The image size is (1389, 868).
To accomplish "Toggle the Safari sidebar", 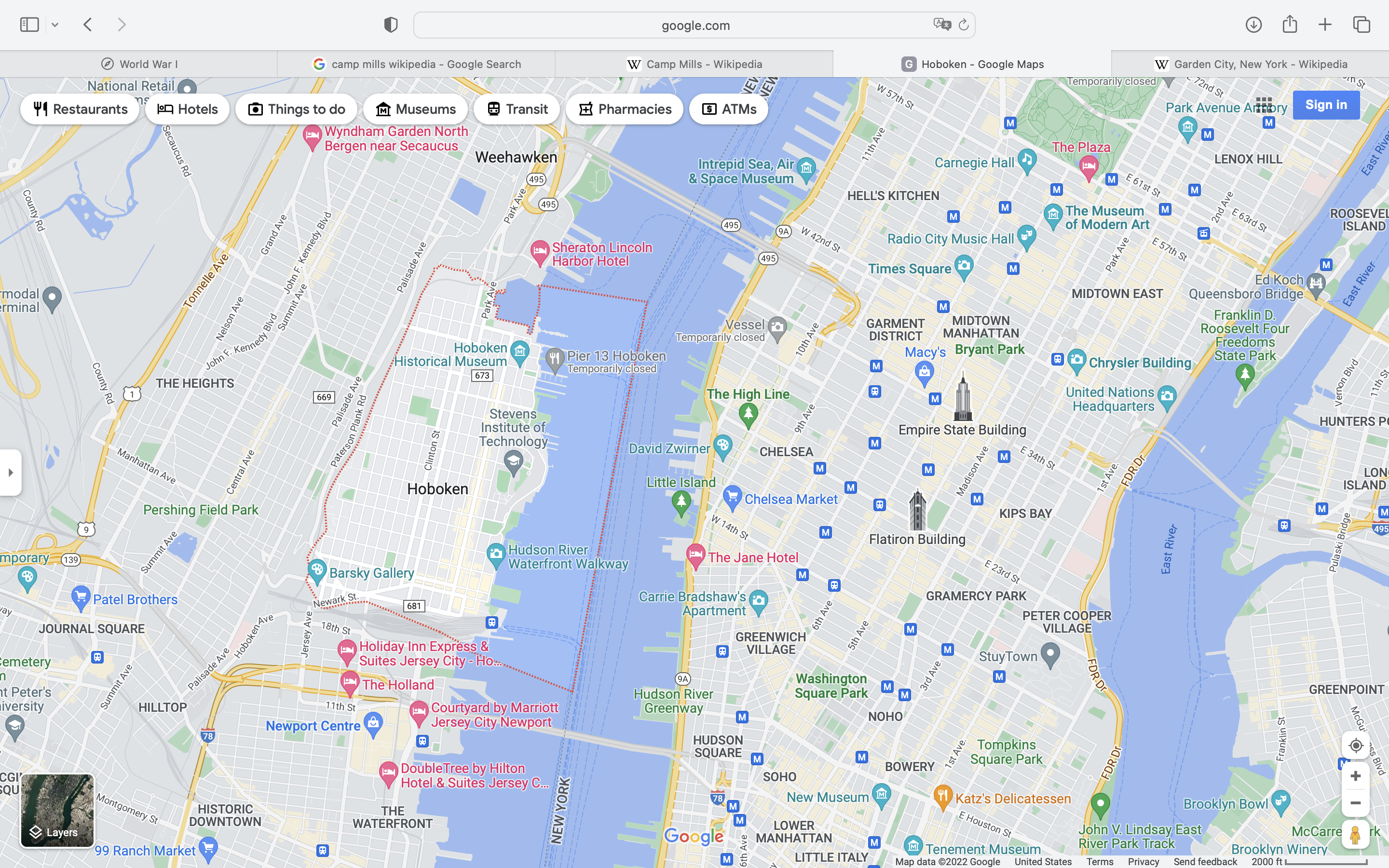I will (29, 25).
